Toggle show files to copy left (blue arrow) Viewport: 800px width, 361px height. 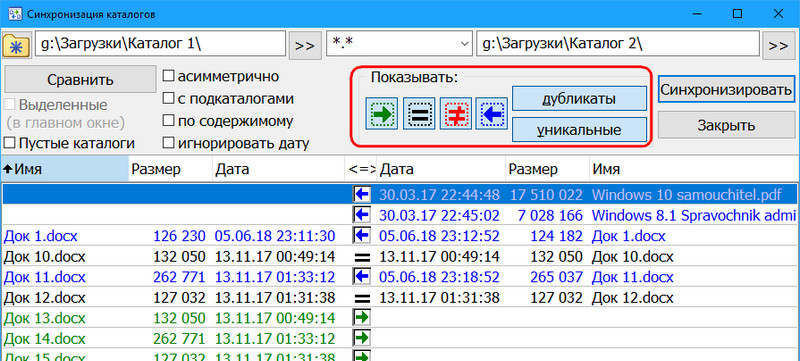[491, 113]
